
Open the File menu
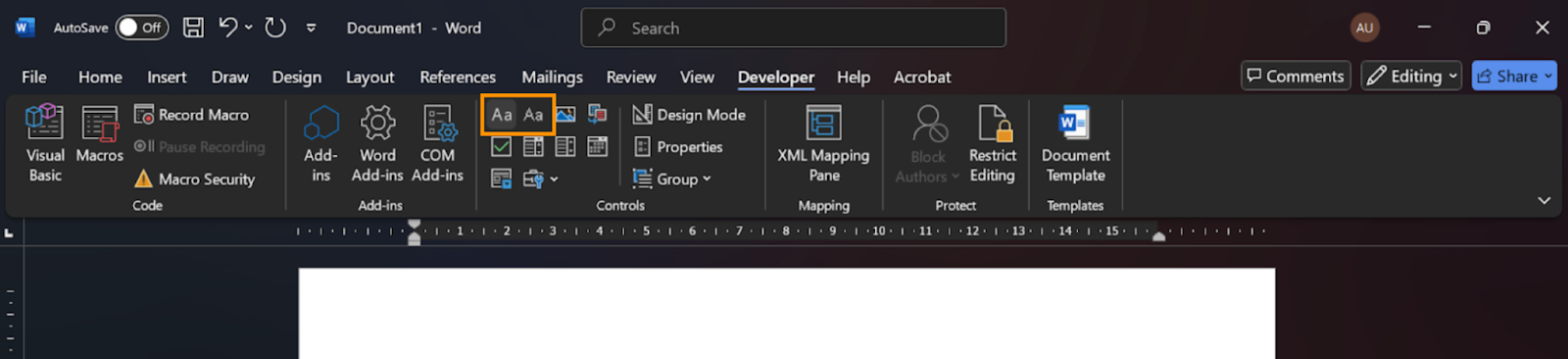pos(34,77)
